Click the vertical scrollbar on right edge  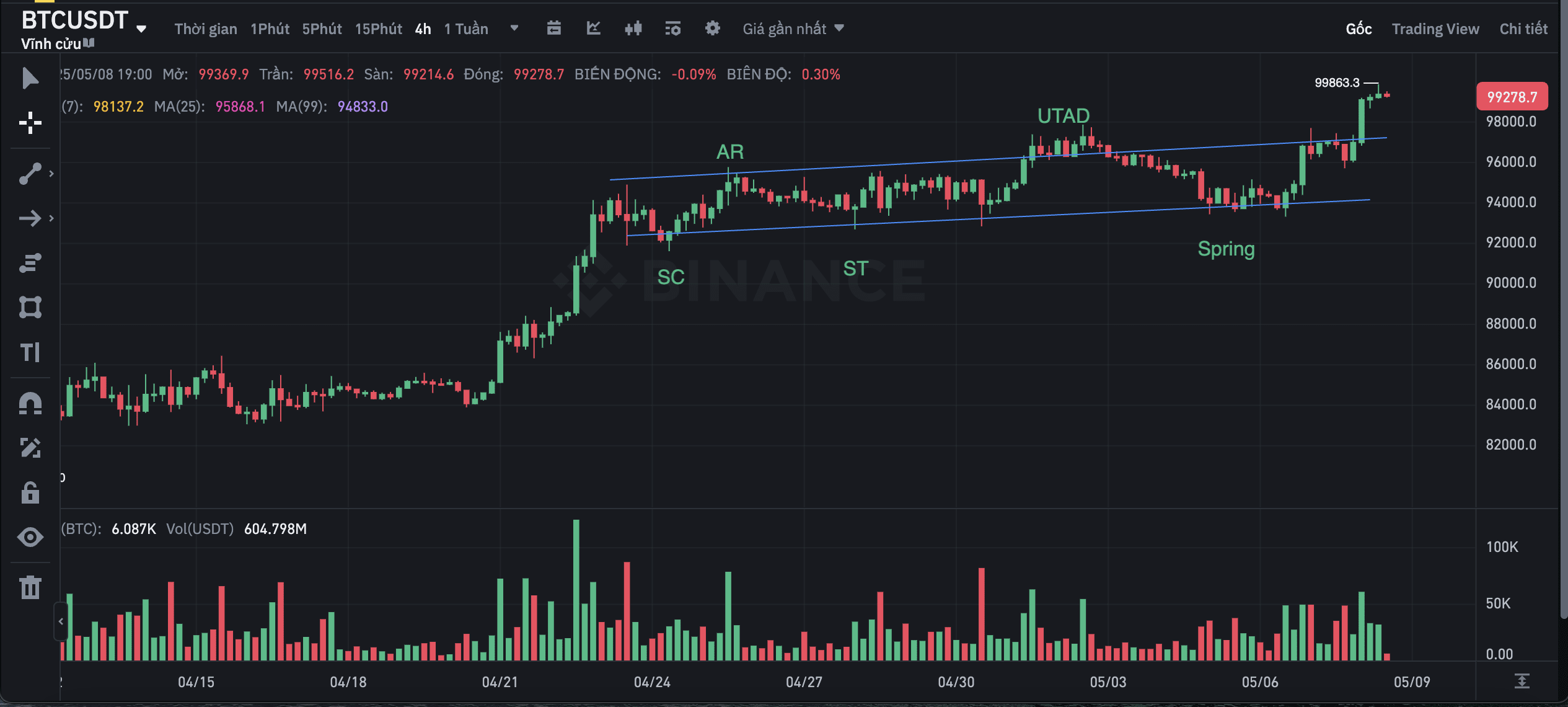point(1563,310)
